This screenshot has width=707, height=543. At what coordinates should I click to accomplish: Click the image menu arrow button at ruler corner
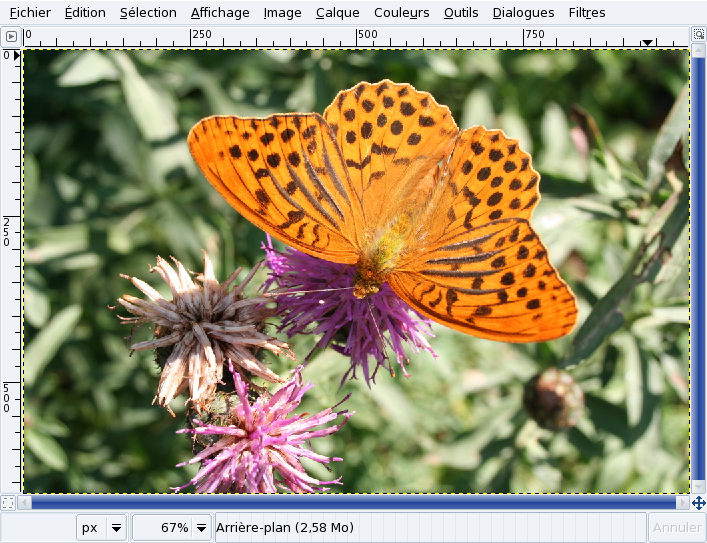11,36
